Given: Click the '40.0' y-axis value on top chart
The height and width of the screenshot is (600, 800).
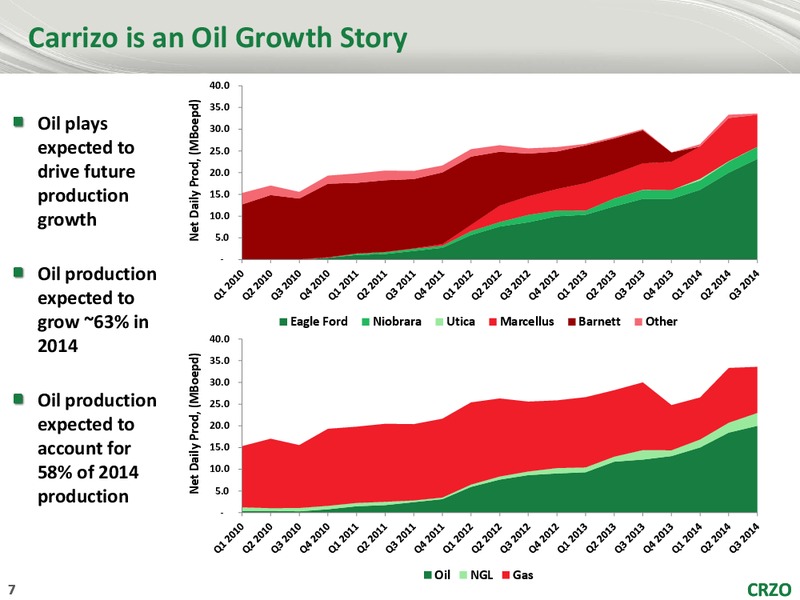Looking at the screenshot, I should pos(219,86).
